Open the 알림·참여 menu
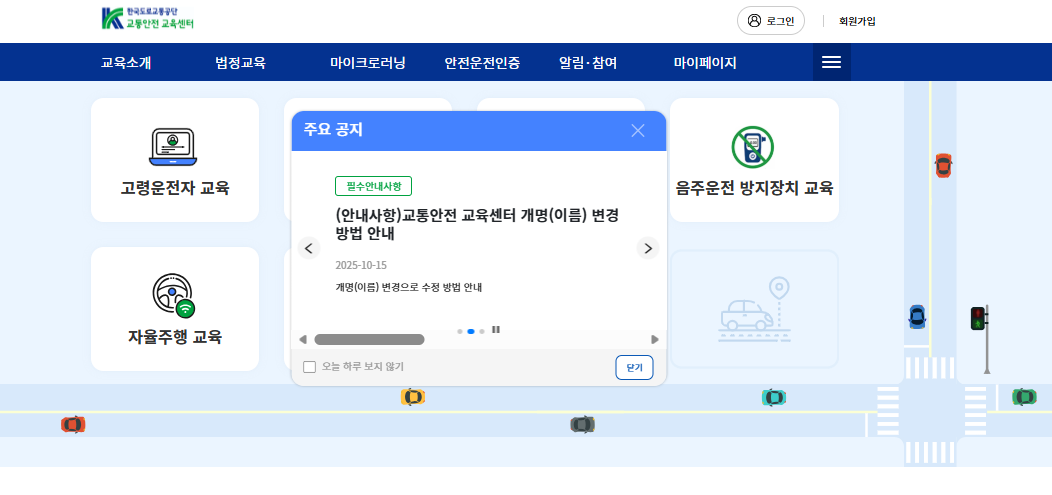 [588, 63]
